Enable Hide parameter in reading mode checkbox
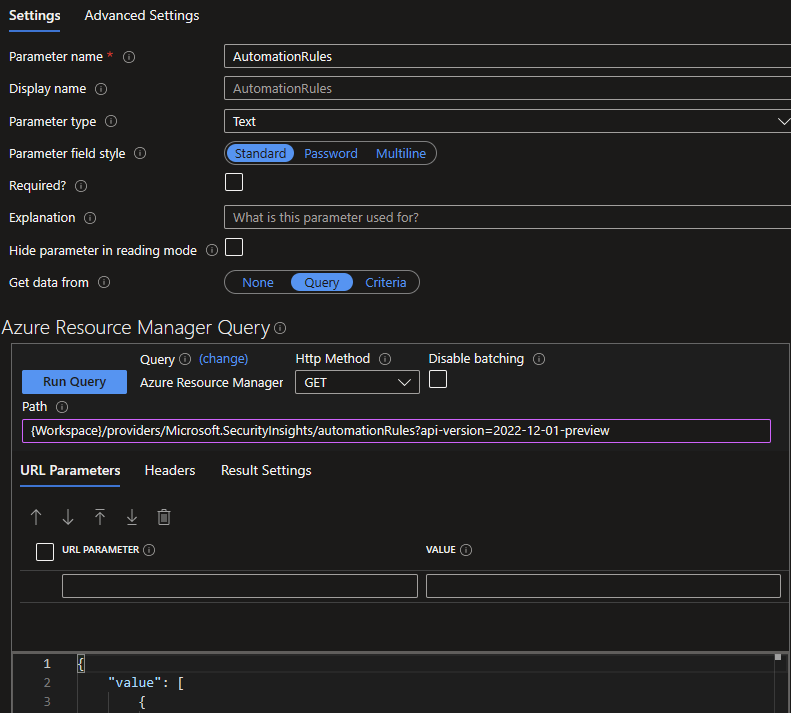Screen dimensions: 791x713 234,247
